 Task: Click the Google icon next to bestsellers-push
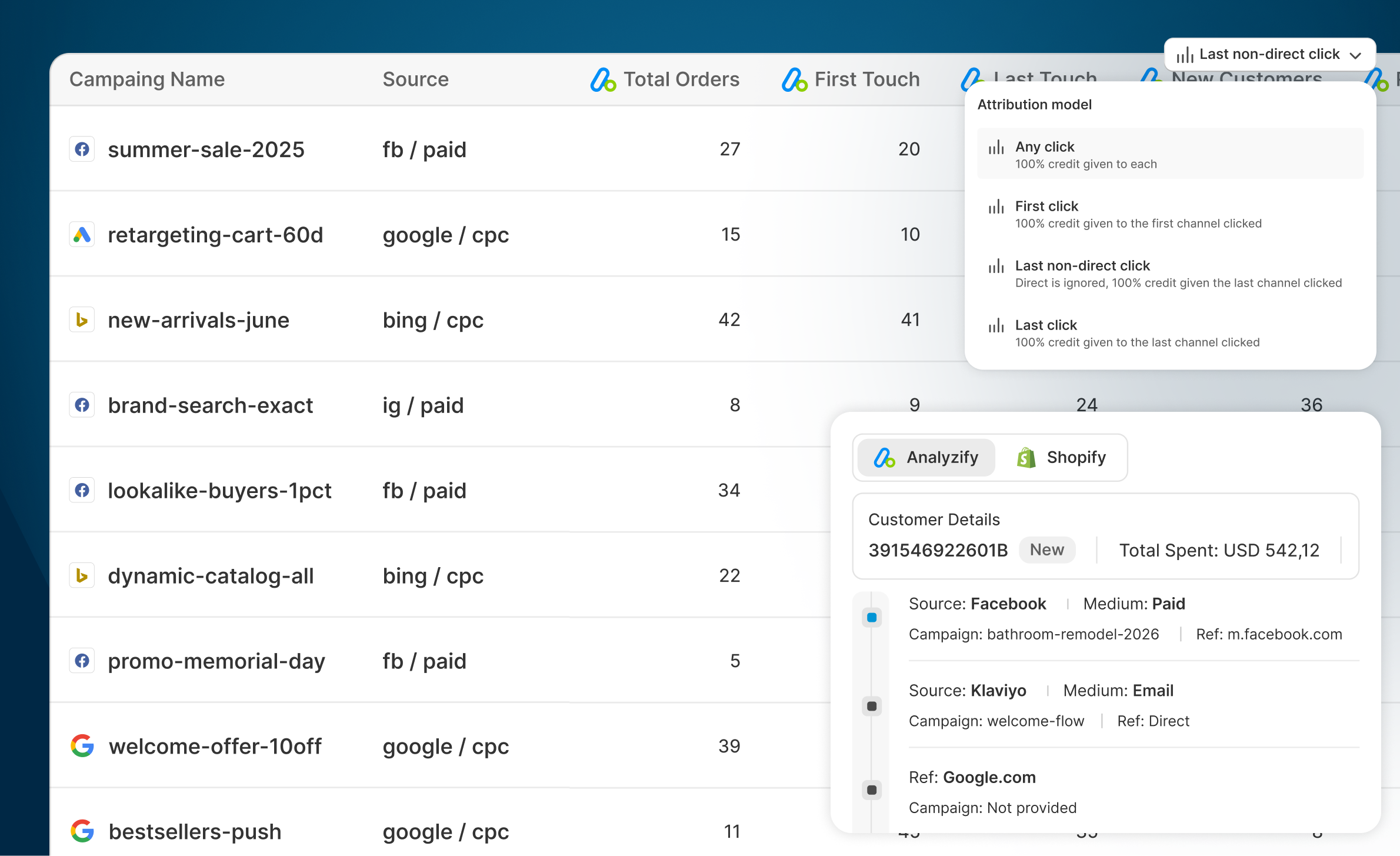coord(82,831)
